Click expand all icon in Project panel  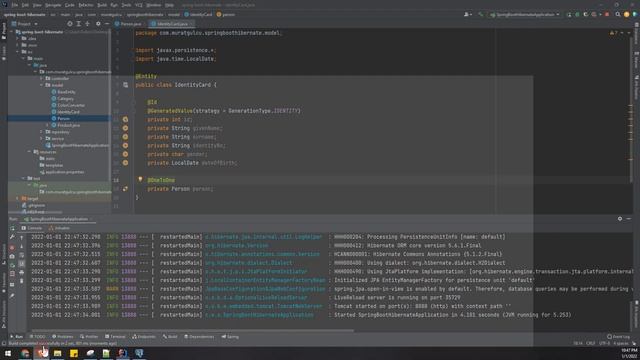coord(79,24)
